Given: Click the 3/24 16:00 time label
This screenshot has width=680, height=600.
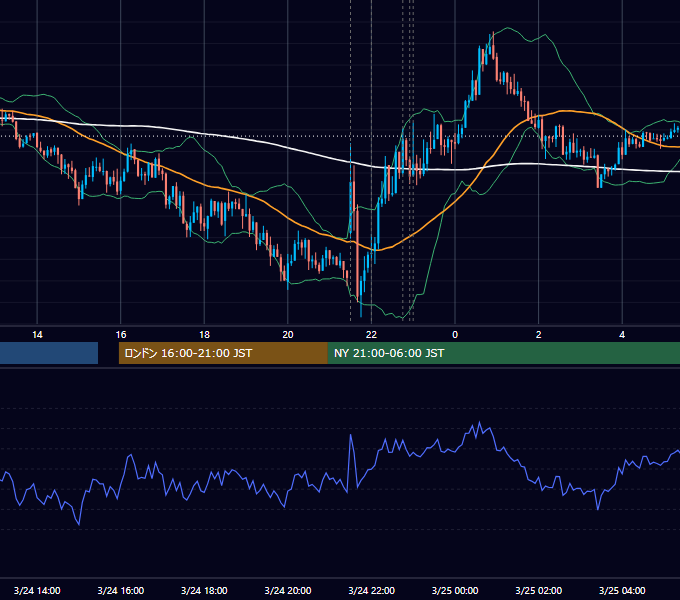Looking at the screenshot, I should [x=121, y=590].
